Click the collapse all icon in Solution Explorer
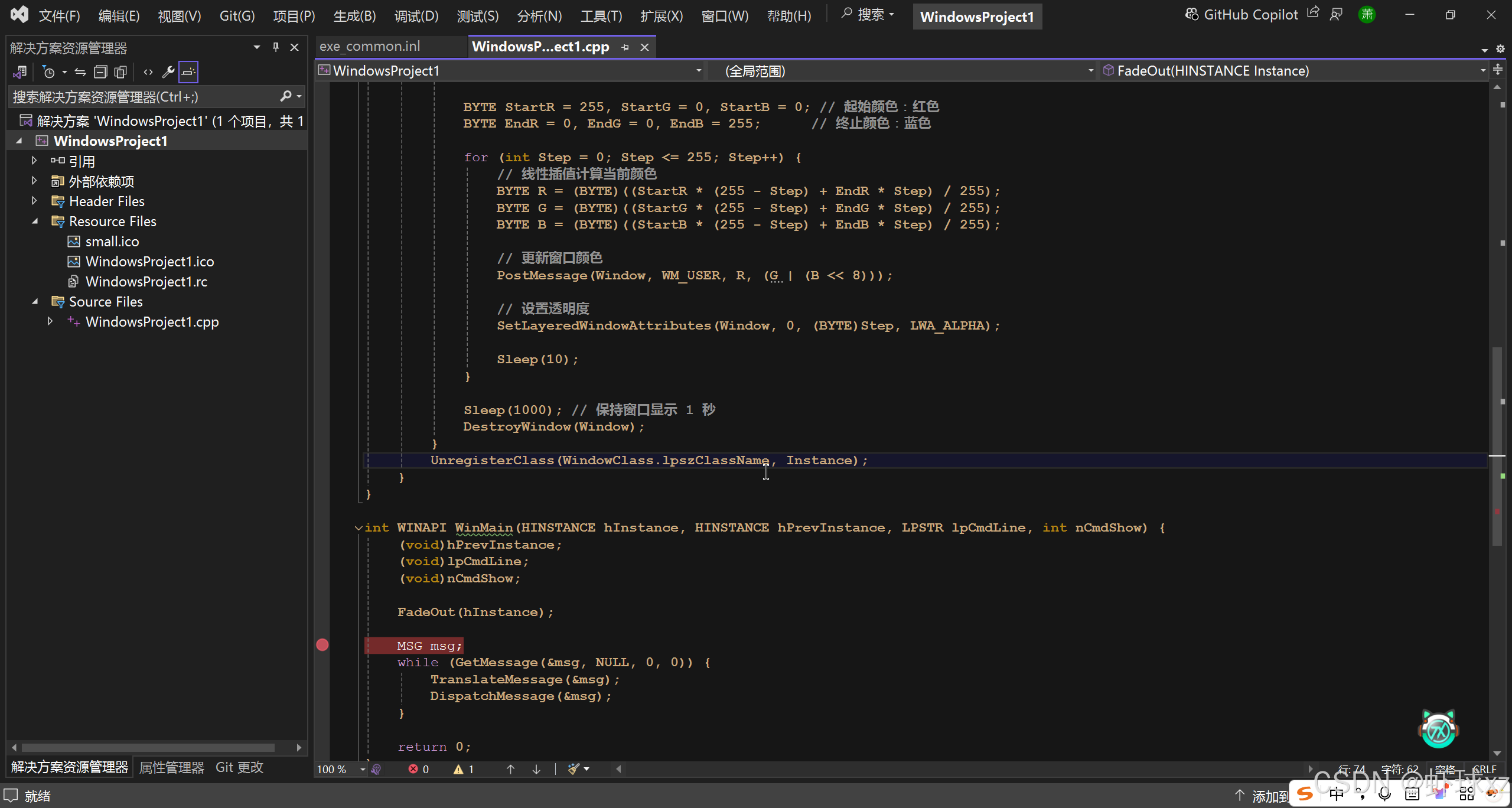1512x808 pixels. 100,72
